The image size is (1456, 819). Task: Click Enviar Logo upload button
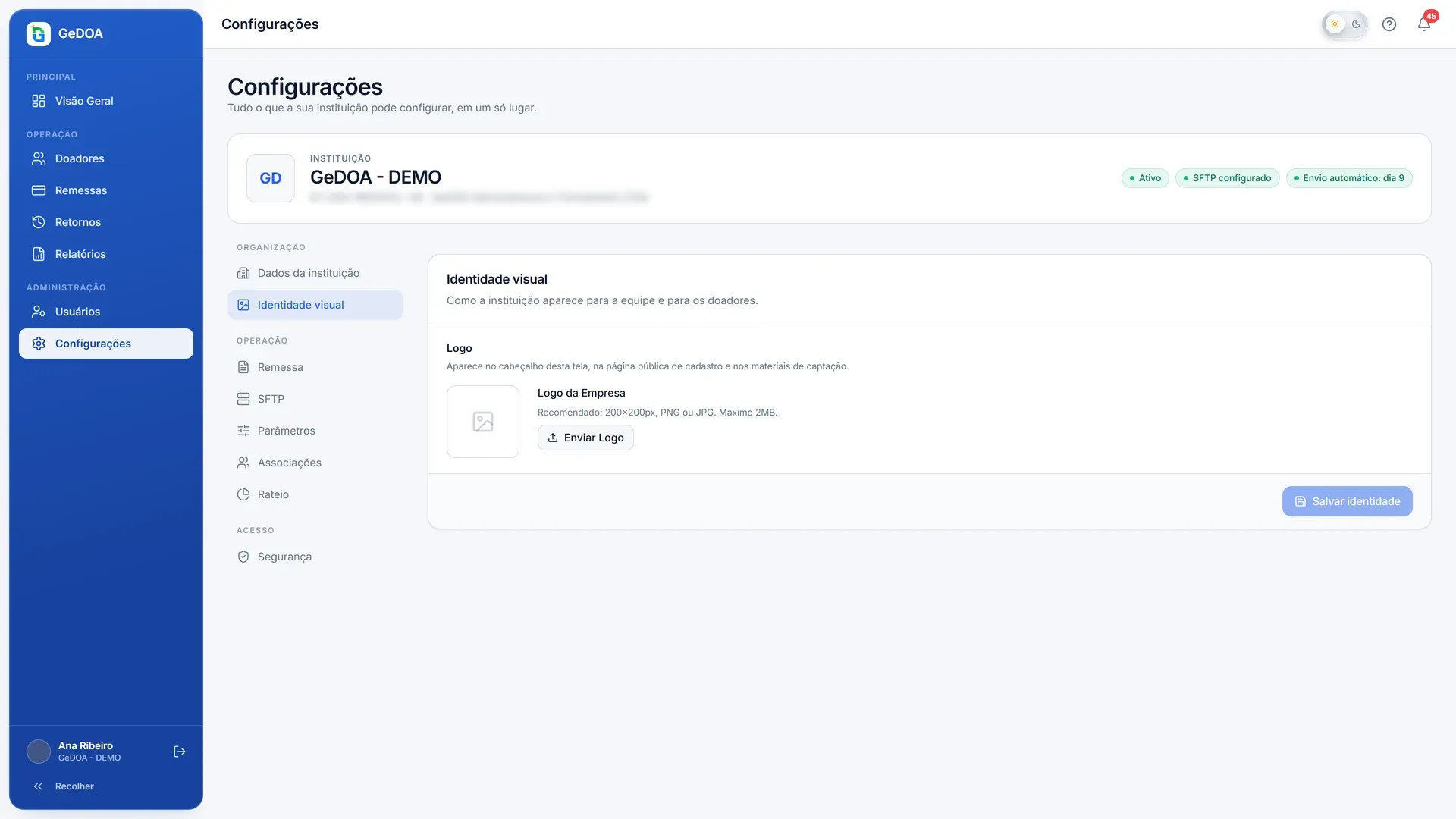click(585, 438)
